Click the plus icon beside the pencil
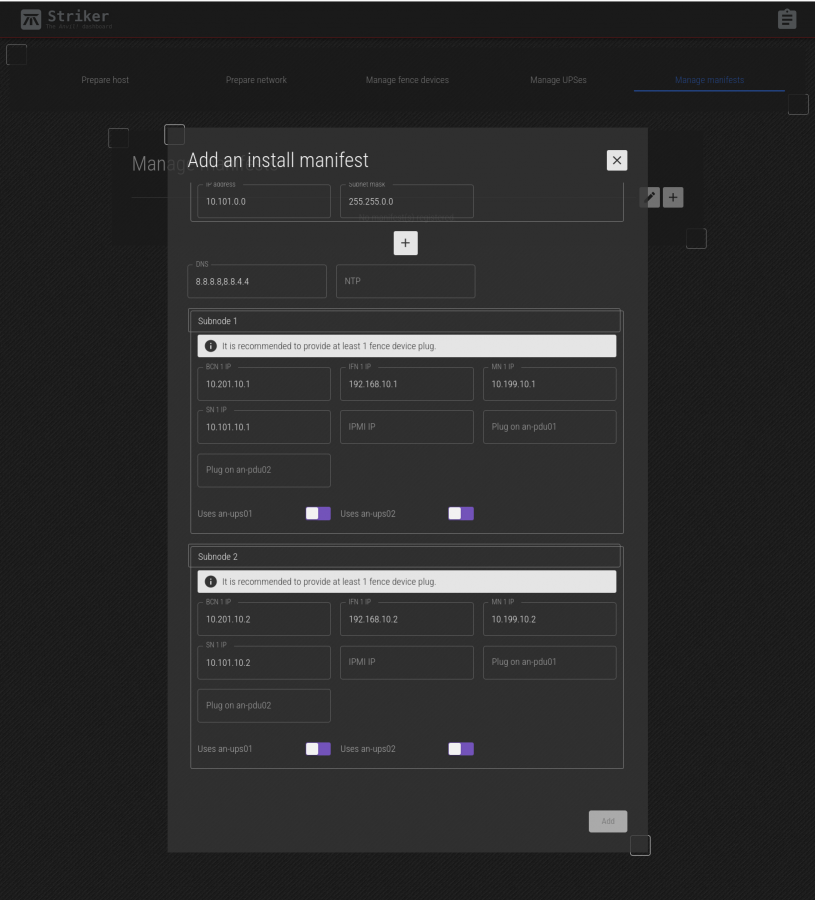815x900 pixels. click(x=673, y=198)
